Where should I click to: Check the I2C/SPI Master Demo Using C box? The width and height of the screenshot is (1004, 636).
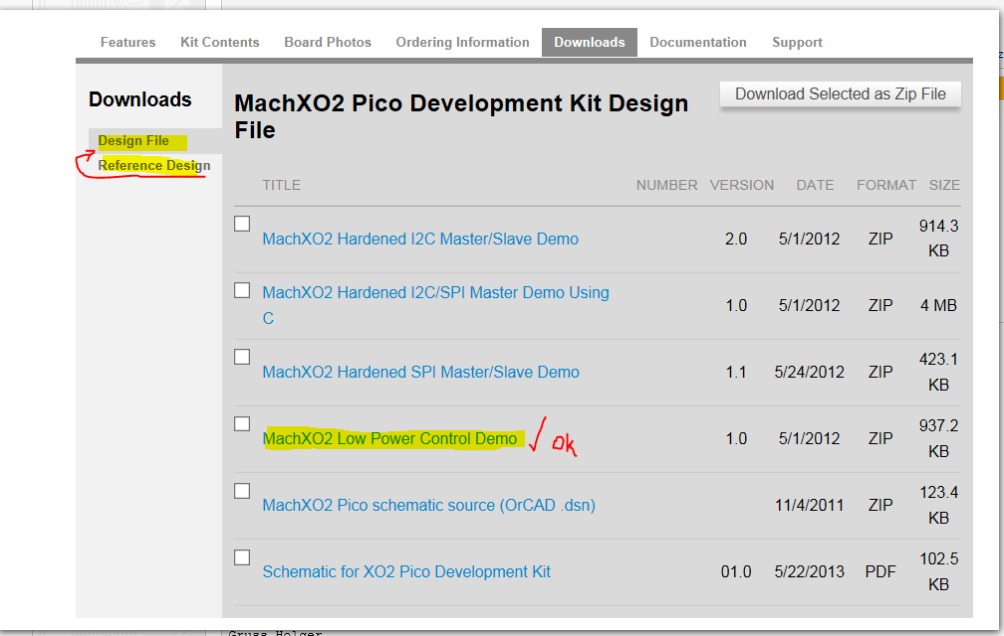pyautogui.click(x=242, y=291)
